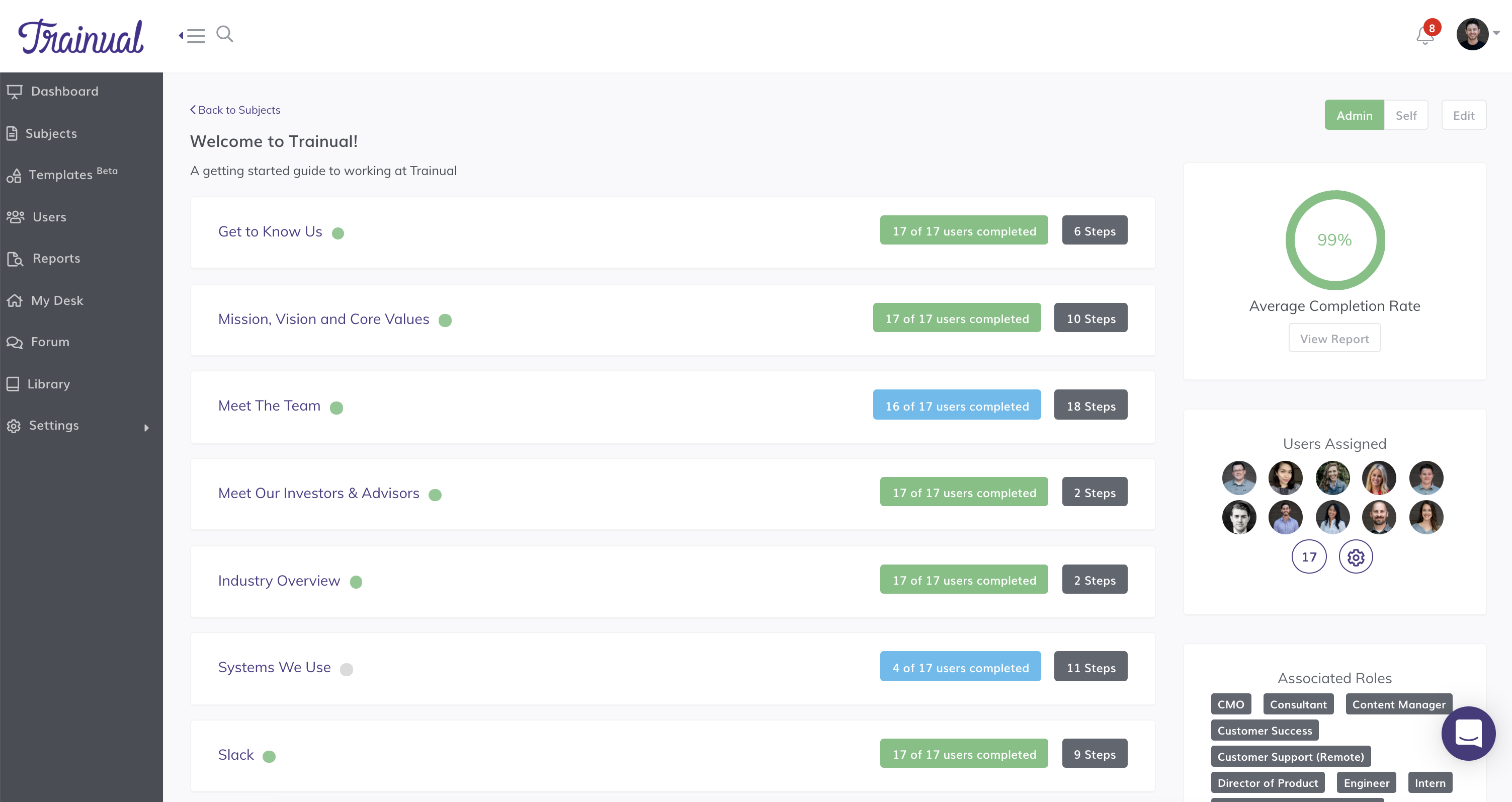
Task: Toggle the Systems We Use grey status dot
Action: tap(346, 669)
